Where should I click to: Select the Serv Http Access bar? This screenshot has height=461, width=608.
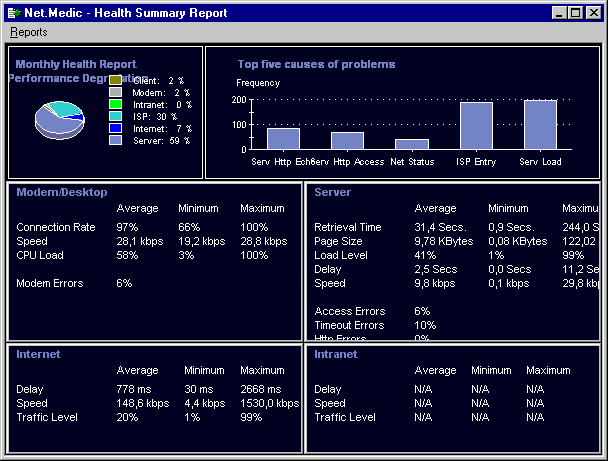(347, 140)
